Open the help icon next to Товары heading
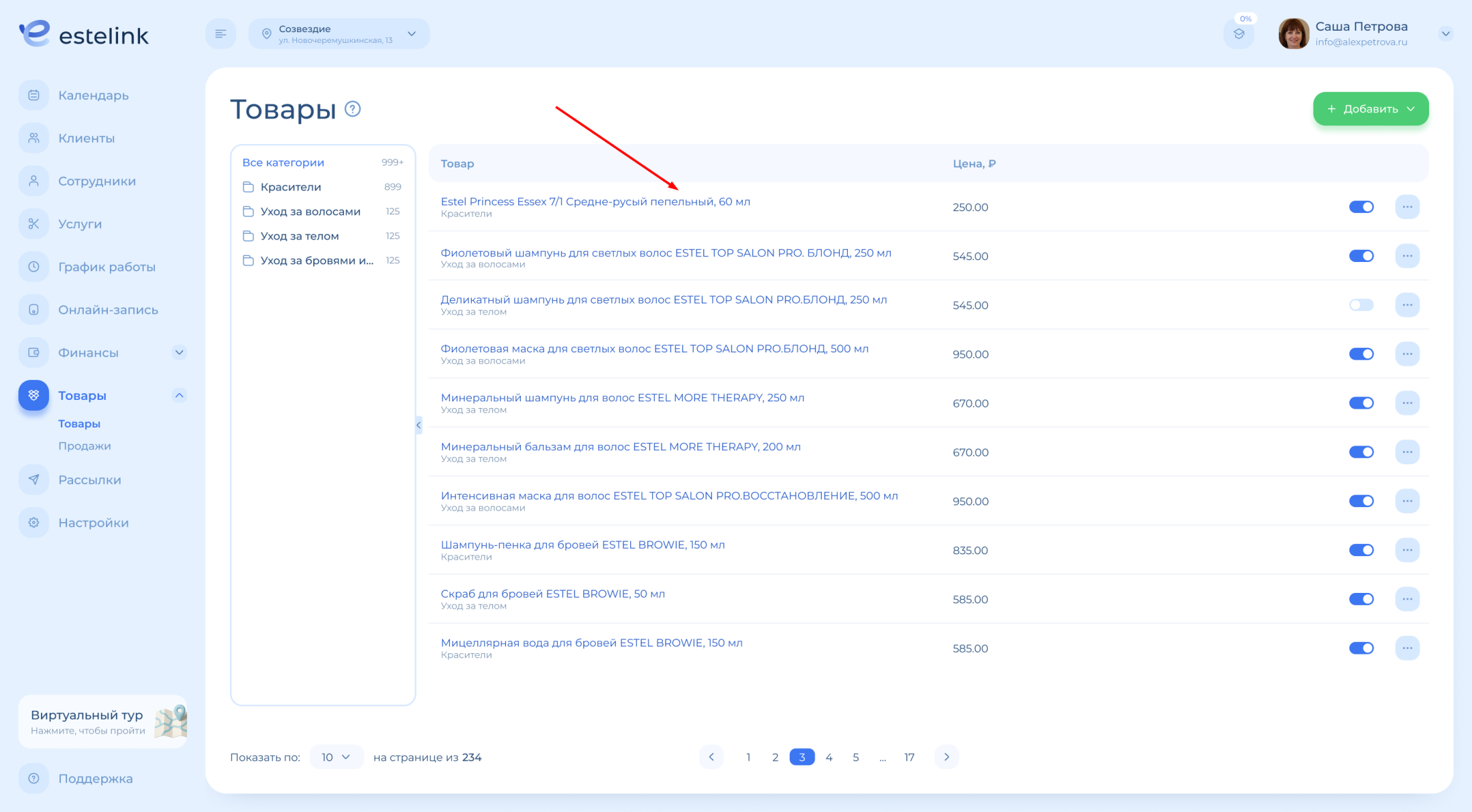This screenshot has width=1472, height=812. click(353, 109)
